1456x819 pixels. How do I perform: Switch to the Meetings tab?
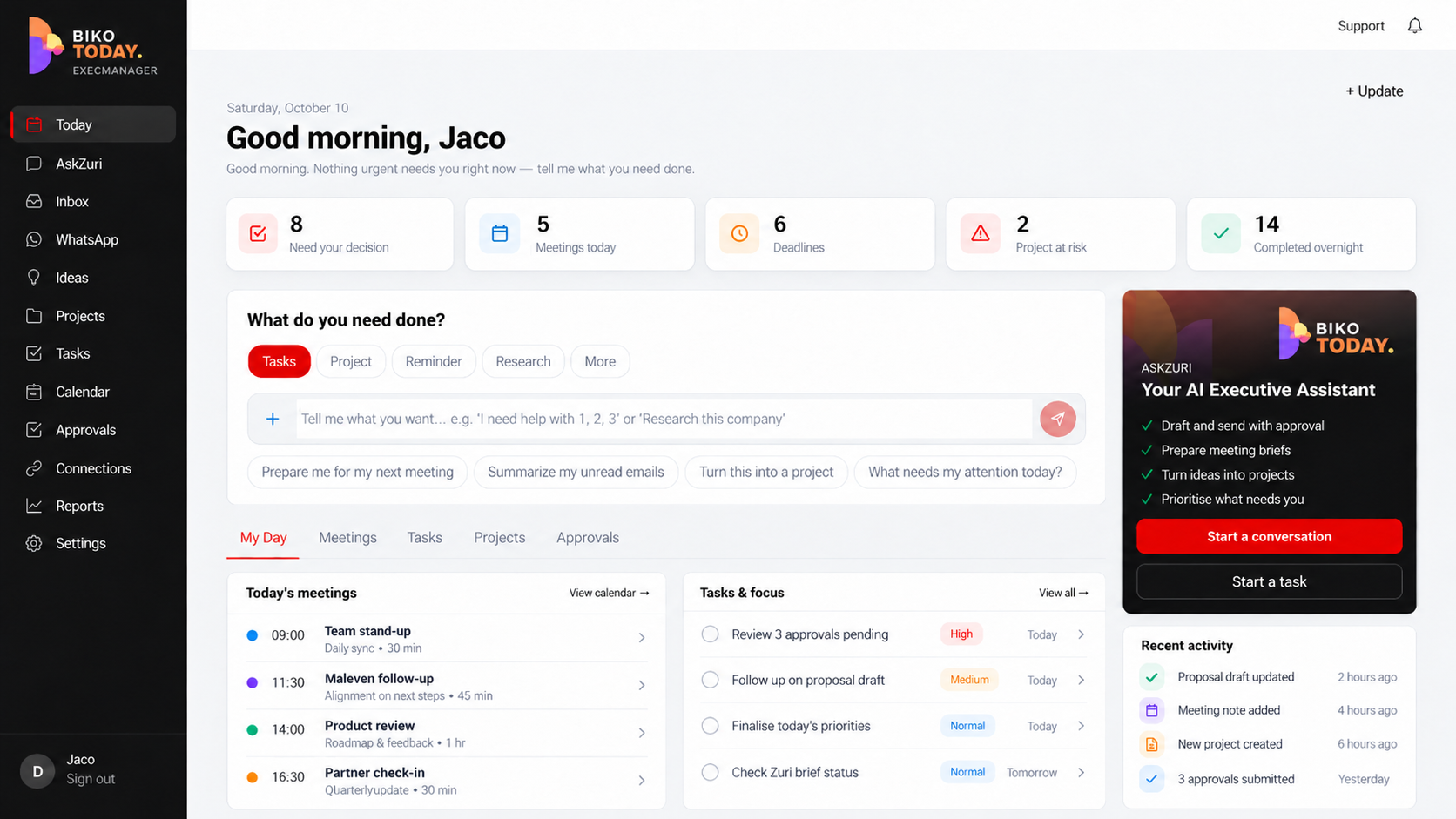tap(347, 538)
